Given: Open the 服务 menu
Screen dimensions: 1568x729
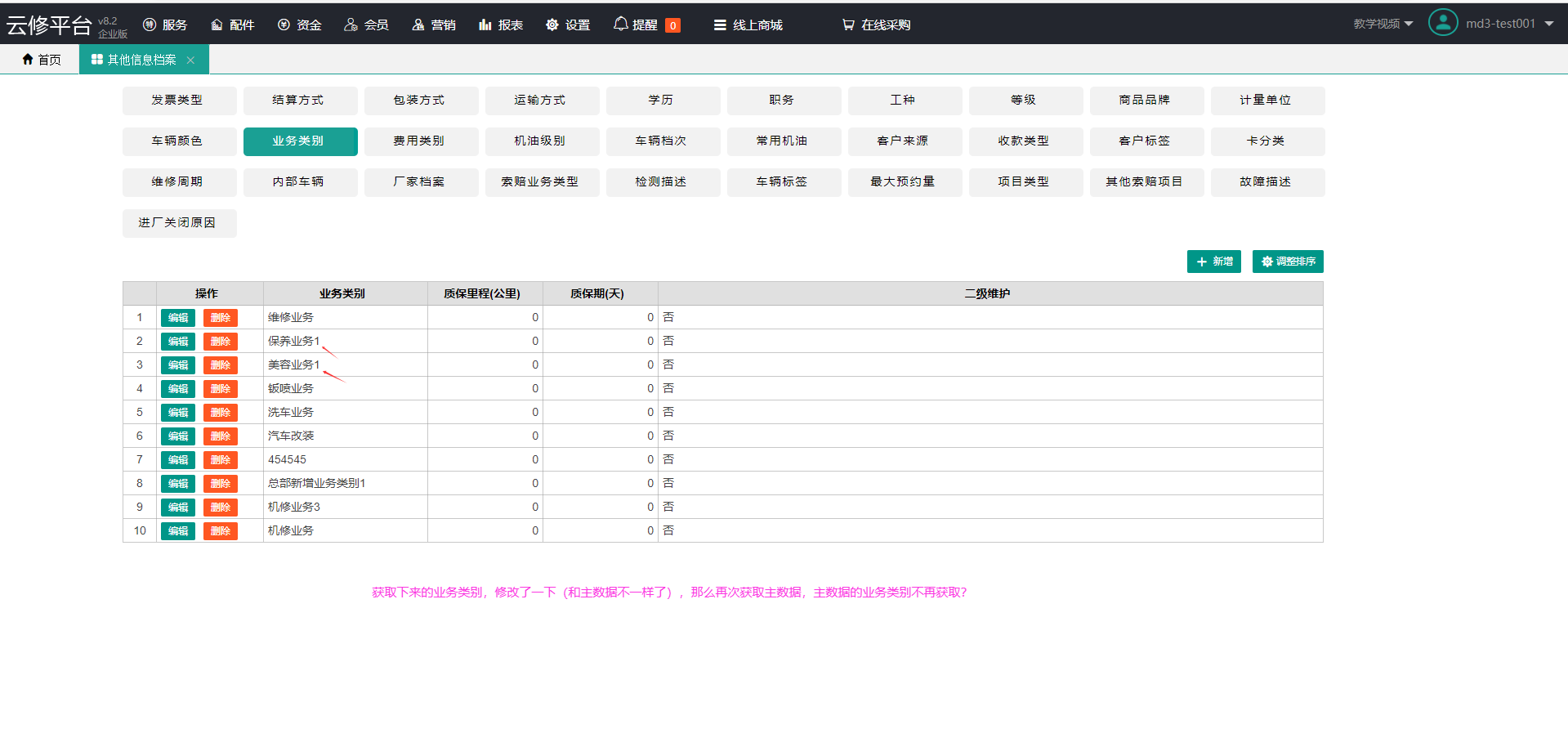Looking at the screenshot, I should (x=165, y=25).
